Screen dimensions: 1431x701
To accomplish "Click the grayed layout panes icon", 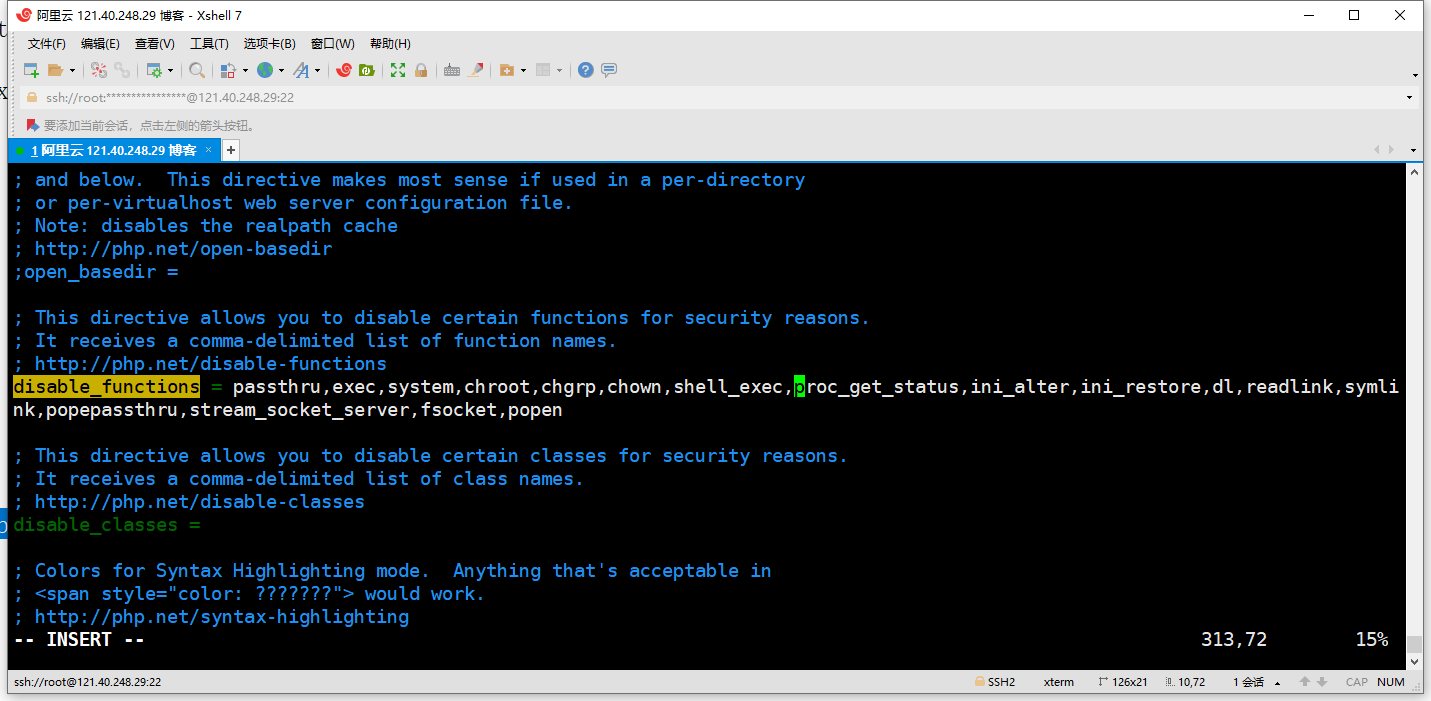I will (x=543, y=70).
